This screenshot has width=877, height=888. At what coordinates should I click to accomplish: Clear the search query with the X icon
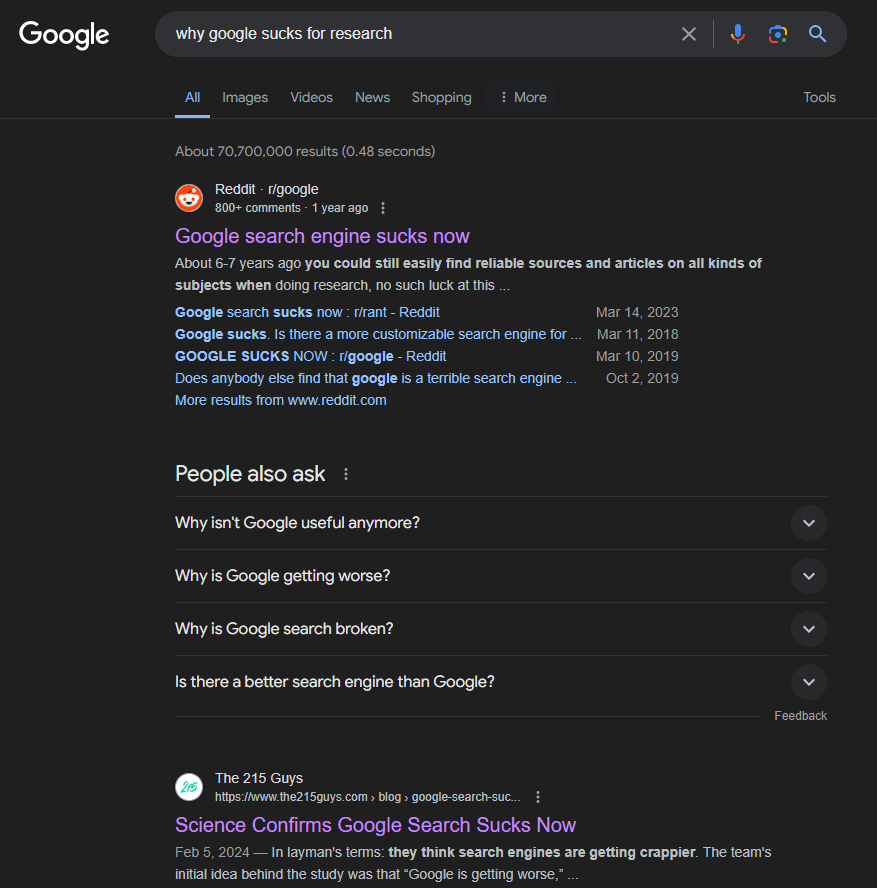[689, 33]
